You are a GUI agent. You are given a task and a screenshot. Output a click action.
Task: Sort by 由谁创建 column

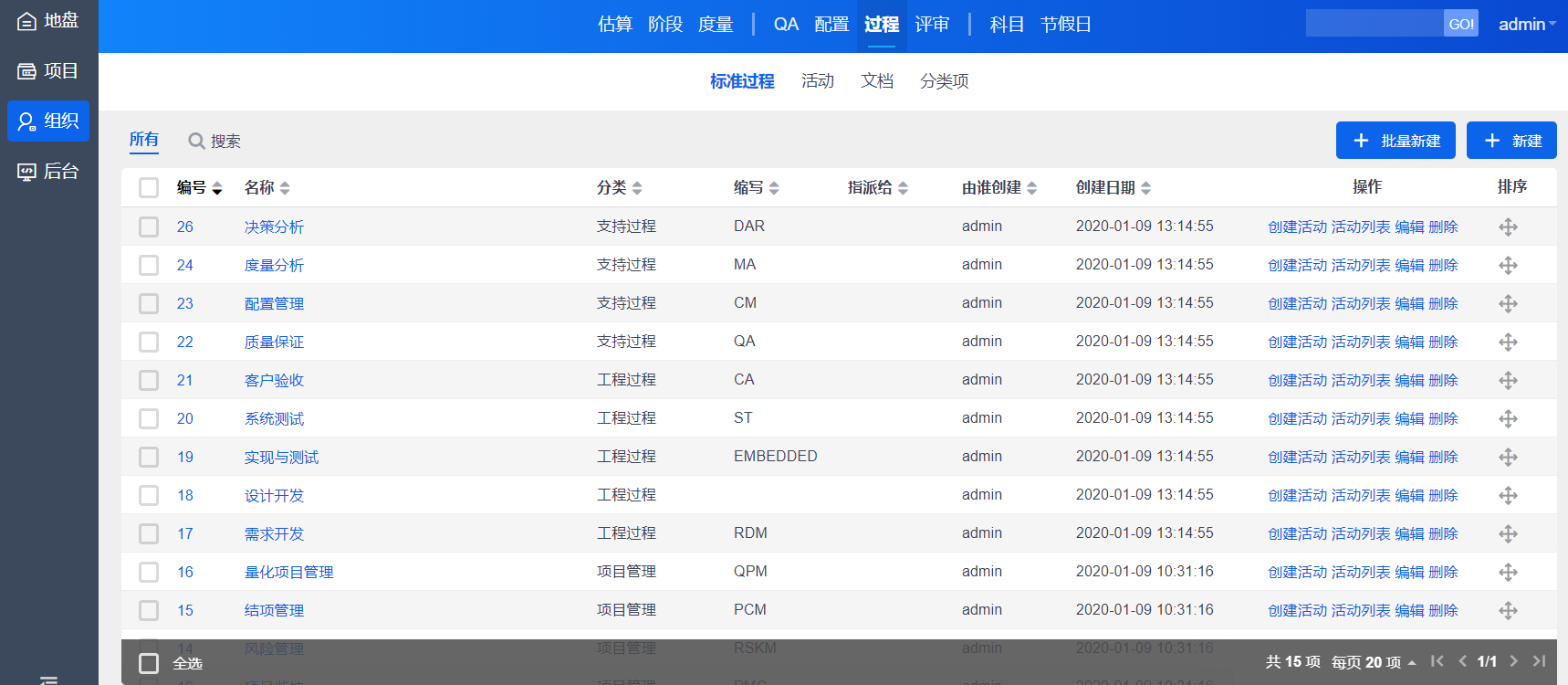pos(998,187)
